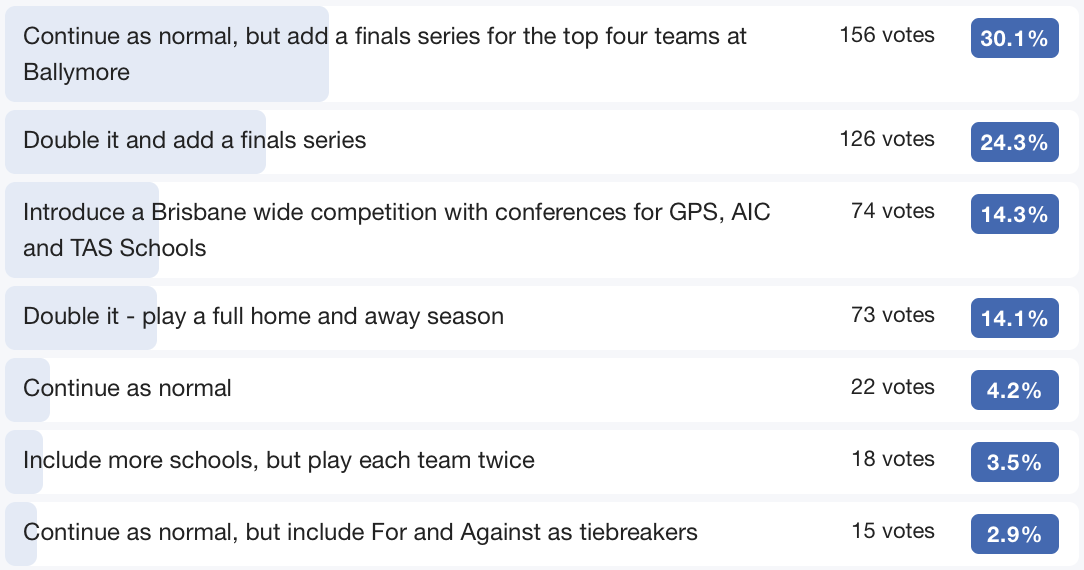
Task: Click the 3.5% percentage badge
Action: (x=1014, y=462)
